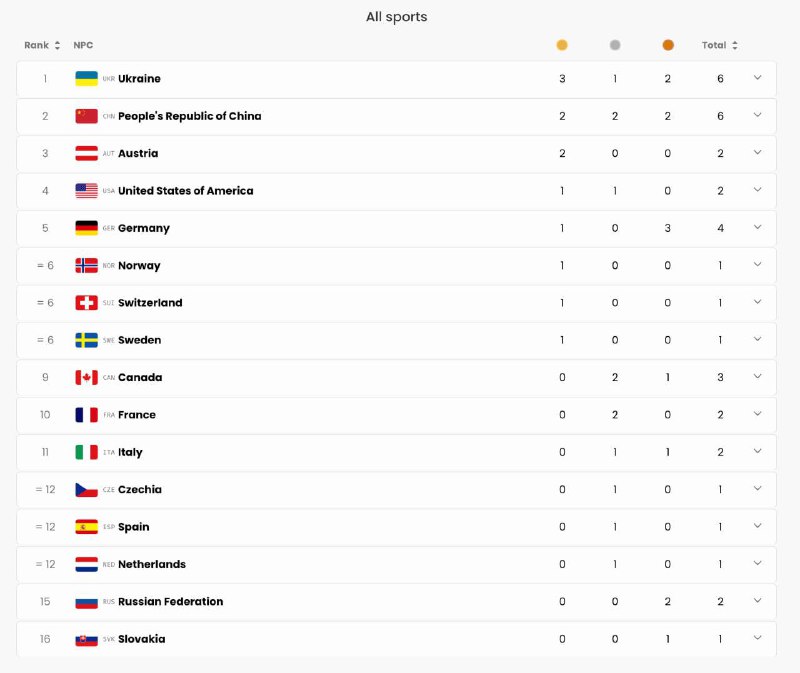Open the France row details chevron
The image size is (800, 673).
point(757,414)
